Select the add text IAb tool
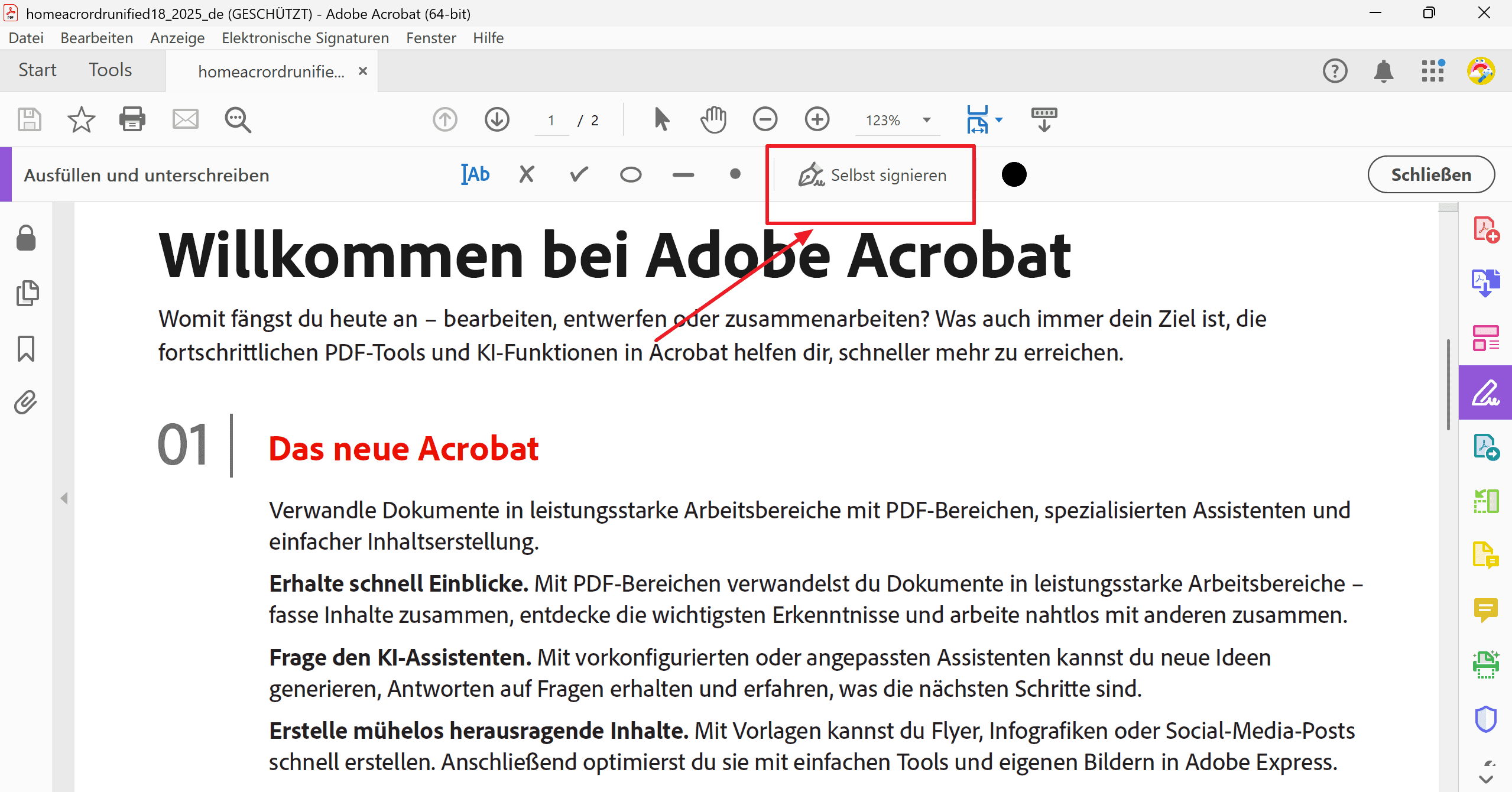 [x=476, y=174]
